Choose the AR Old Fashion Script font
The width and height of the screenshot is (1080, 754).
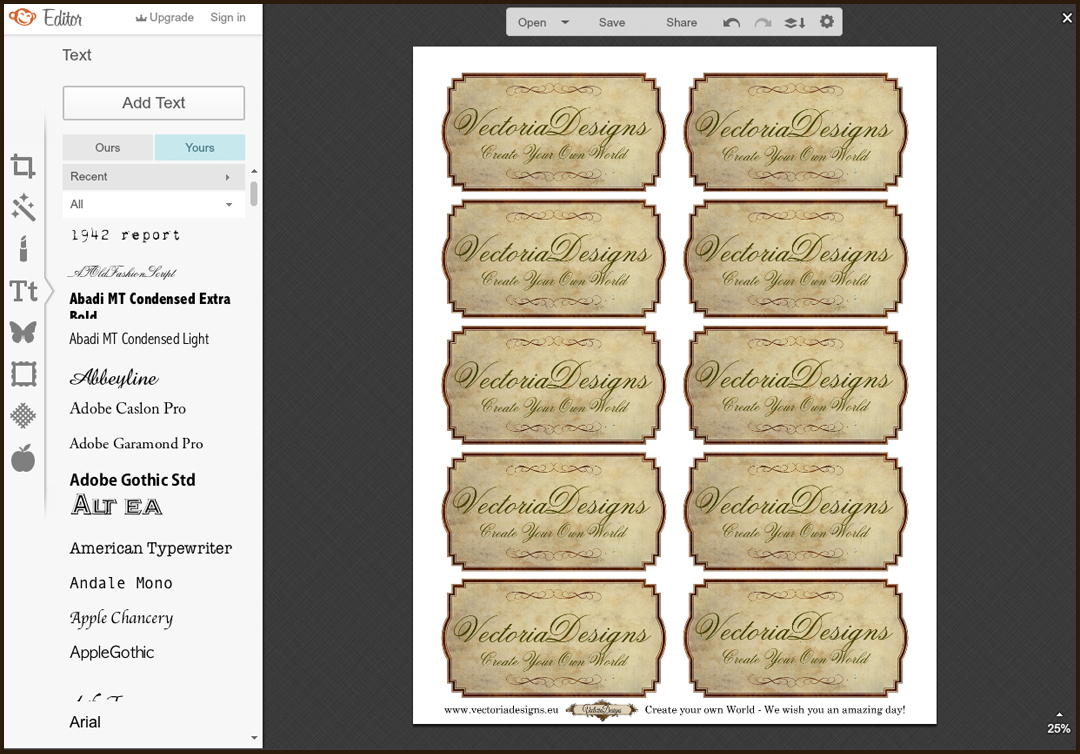point(123,273)
